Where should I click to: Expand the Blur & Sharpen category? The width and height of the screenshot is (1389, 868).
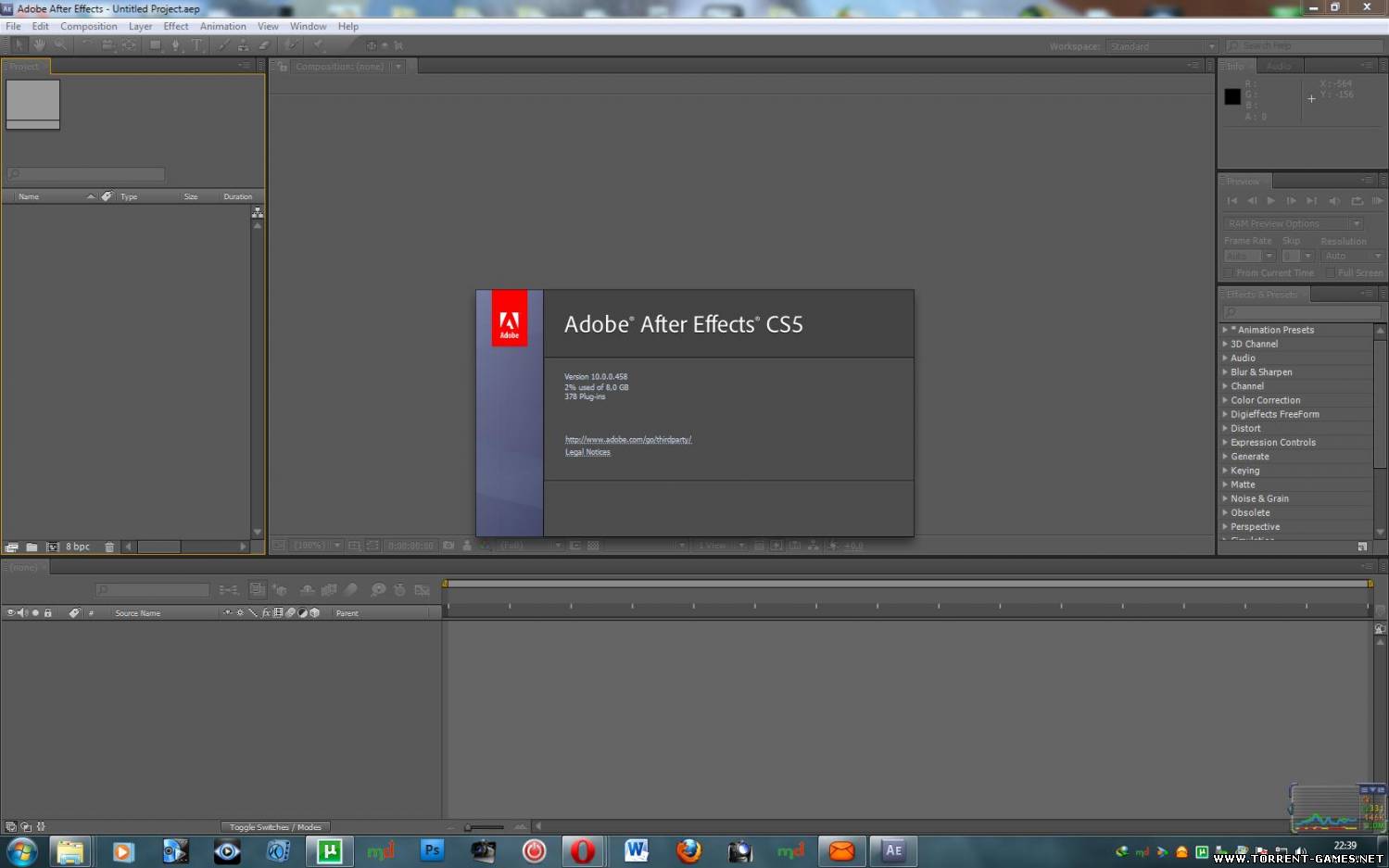tap(1225, 371)
